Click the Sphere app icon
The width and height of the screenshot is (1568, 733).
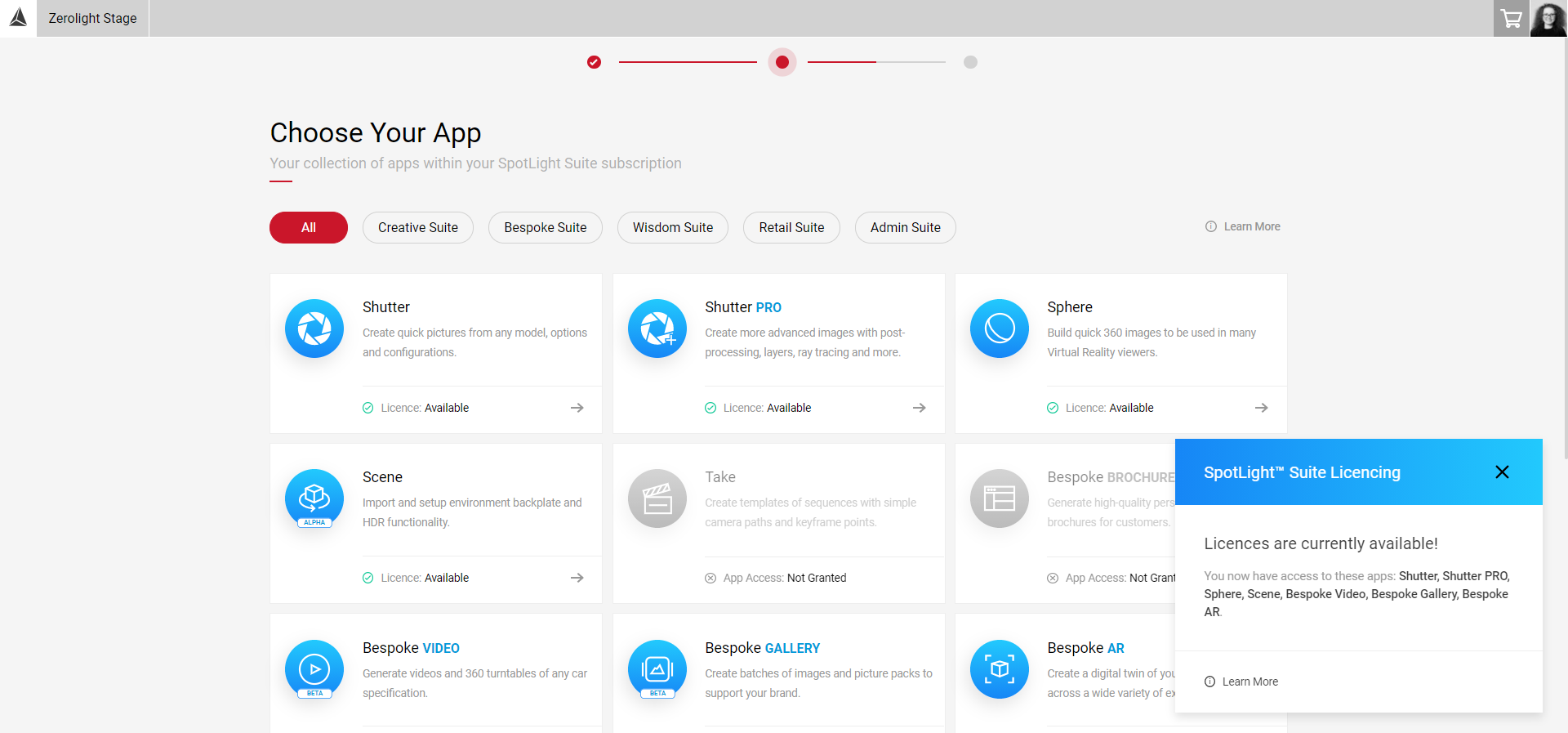(1000, 329)
